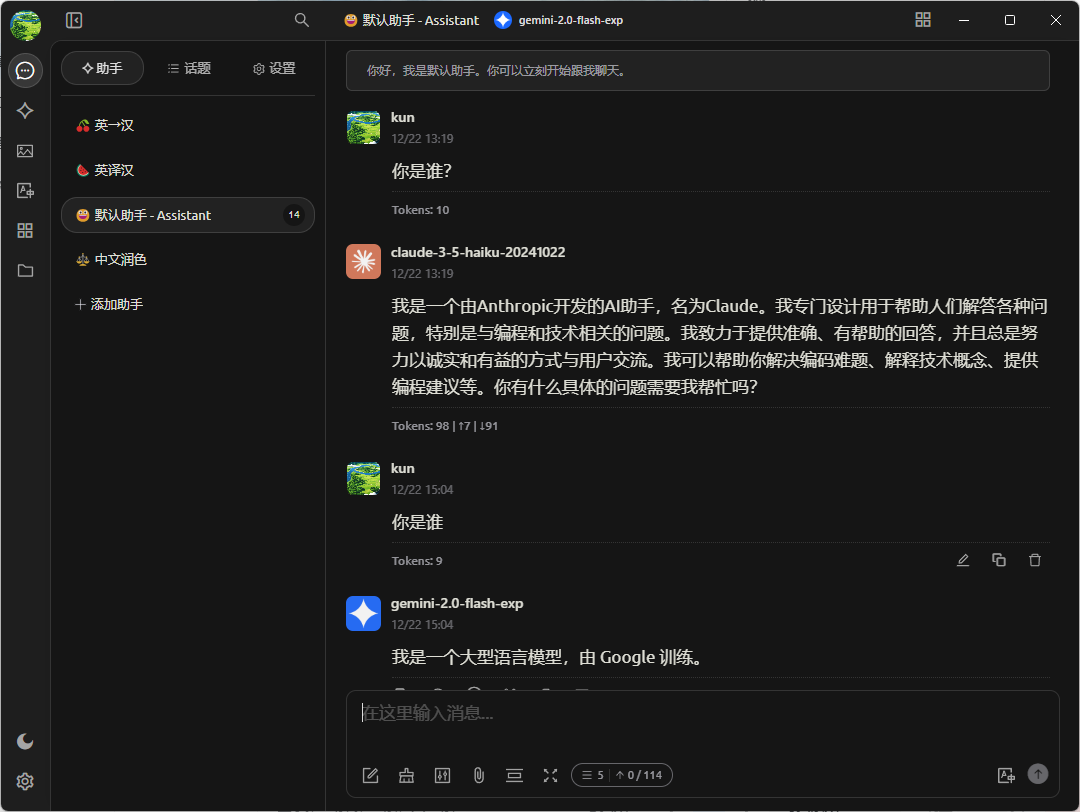
Task: Switch to the 话题 tab
Action: (x=188, y=68)
